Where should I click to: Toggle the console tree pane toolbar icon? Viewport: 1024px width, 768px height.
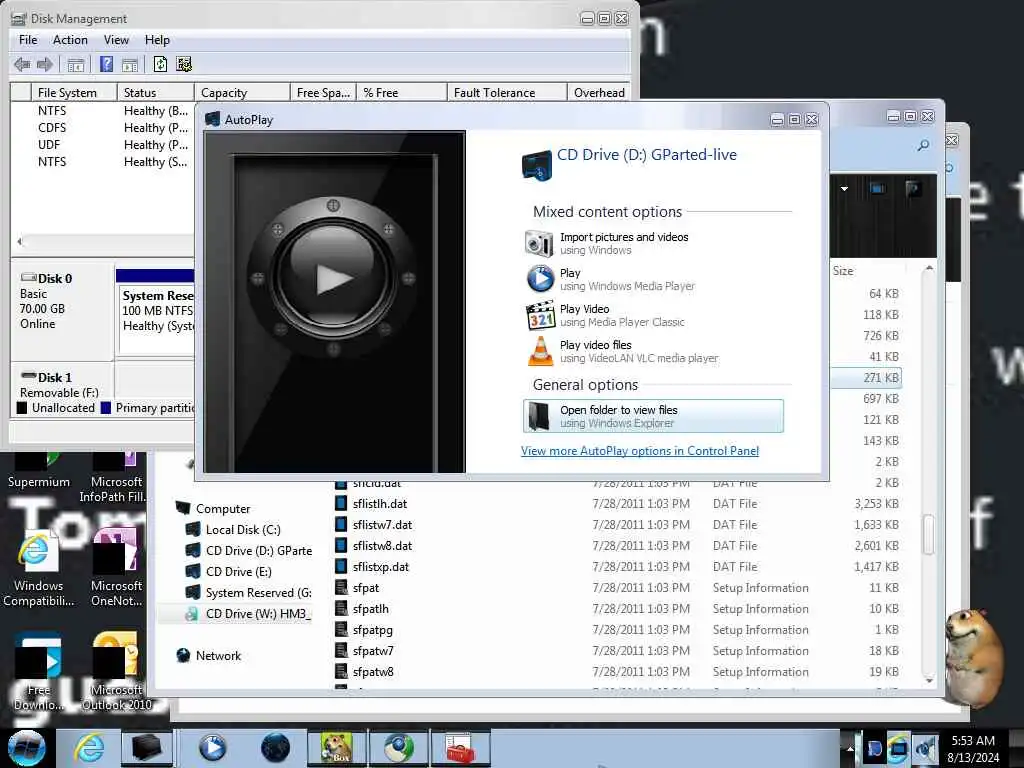tap(76, 65)
